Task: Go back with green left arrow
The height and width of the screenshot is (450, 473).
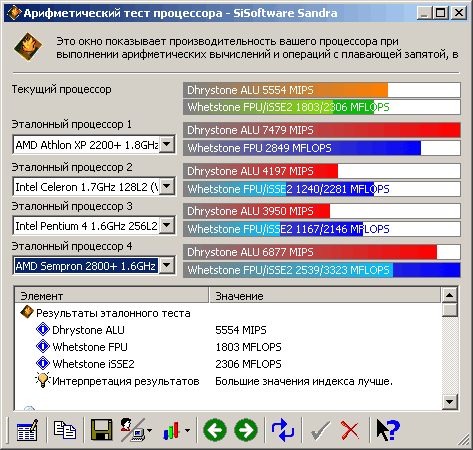Action: click(x=215, y=430)
